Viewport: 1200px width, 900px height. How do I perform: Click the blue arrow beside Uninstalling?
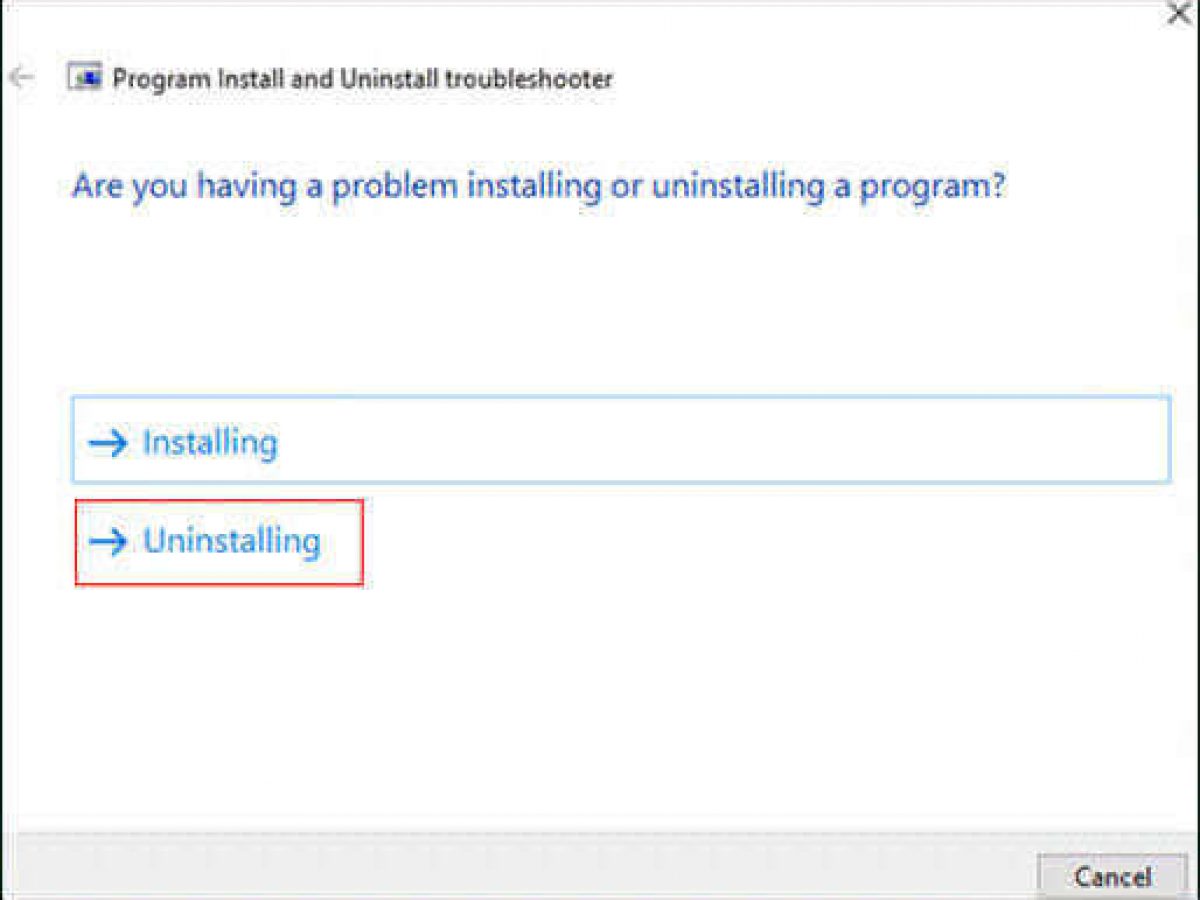(x=108, y=542)
